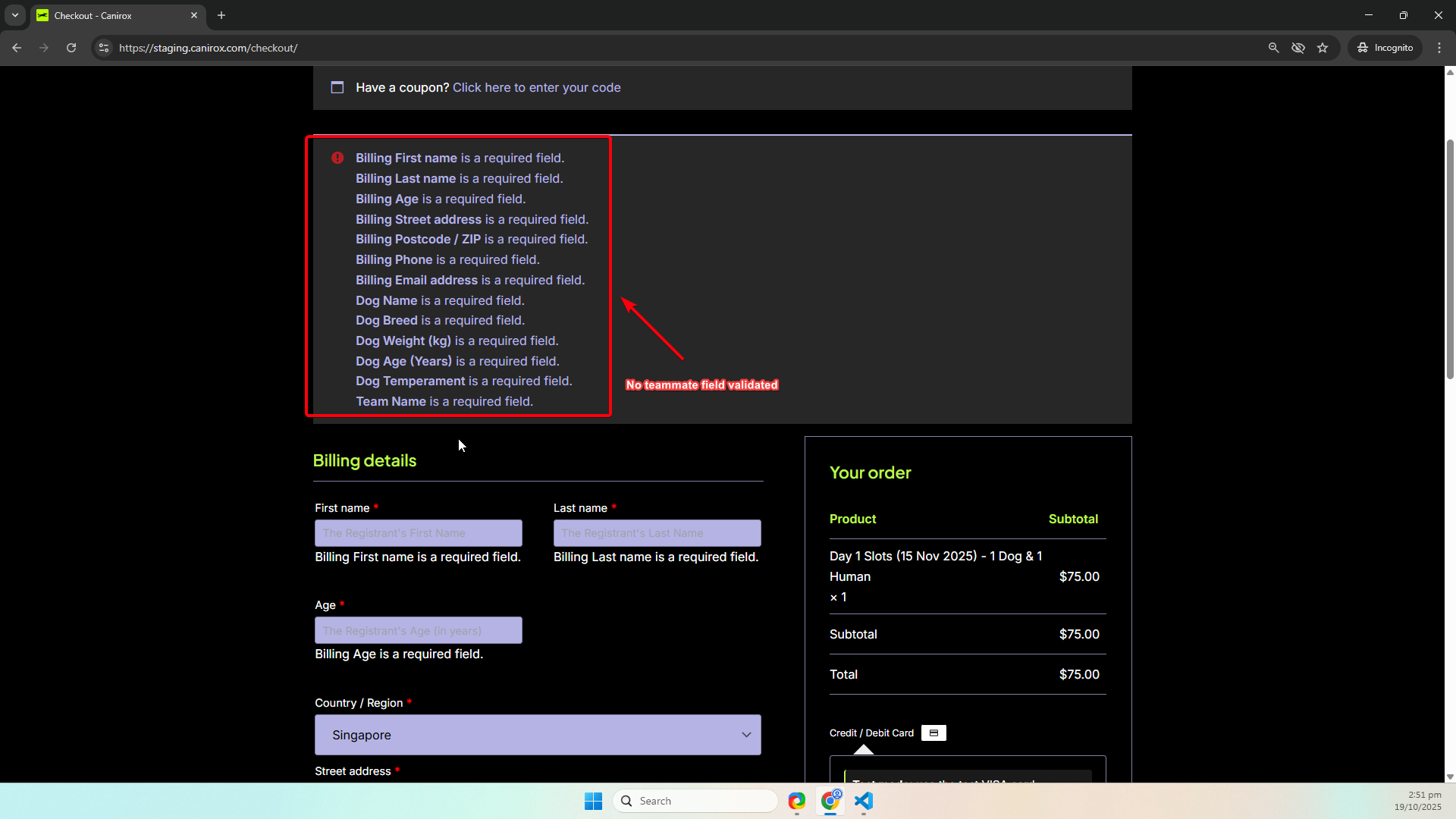Bookmark this page with star icon

(1323, 48)
